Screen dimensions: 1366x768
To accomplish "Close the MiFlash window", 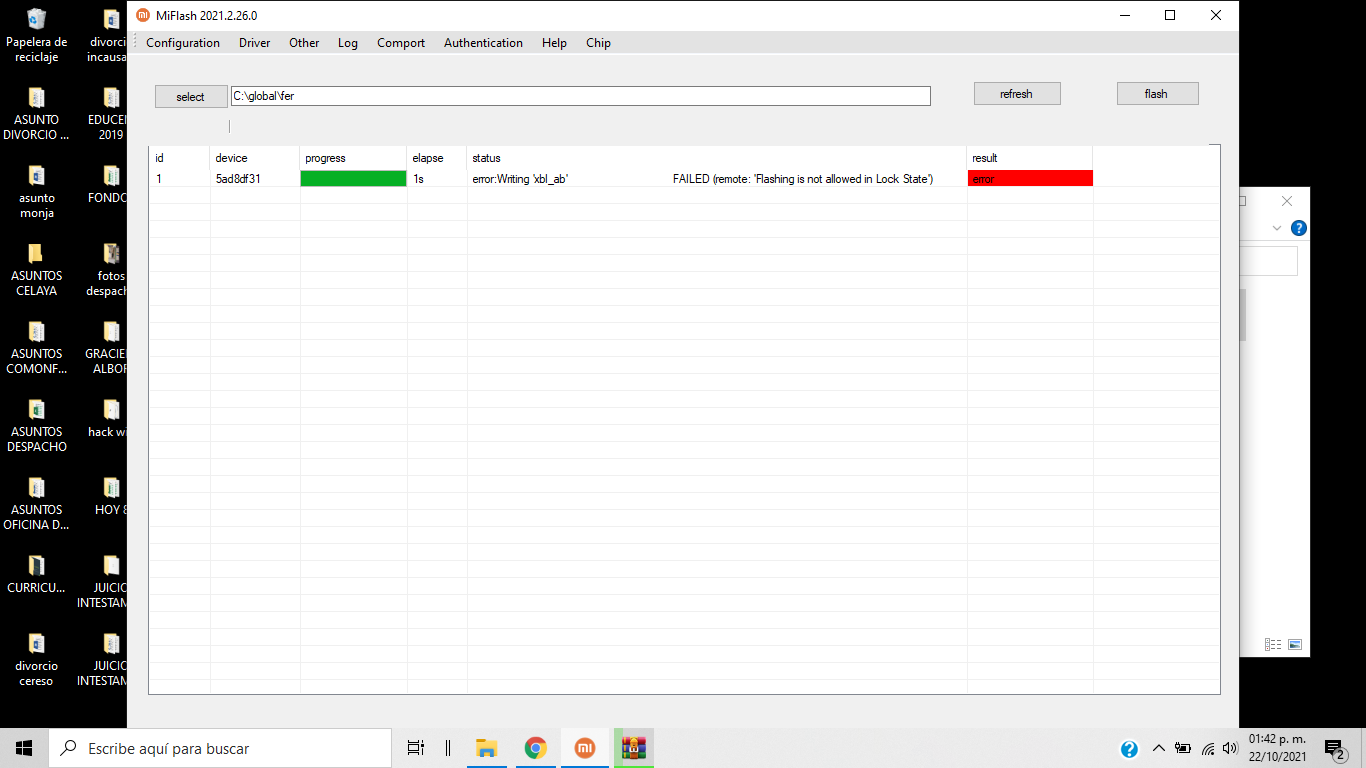I will coord(1216,15).
